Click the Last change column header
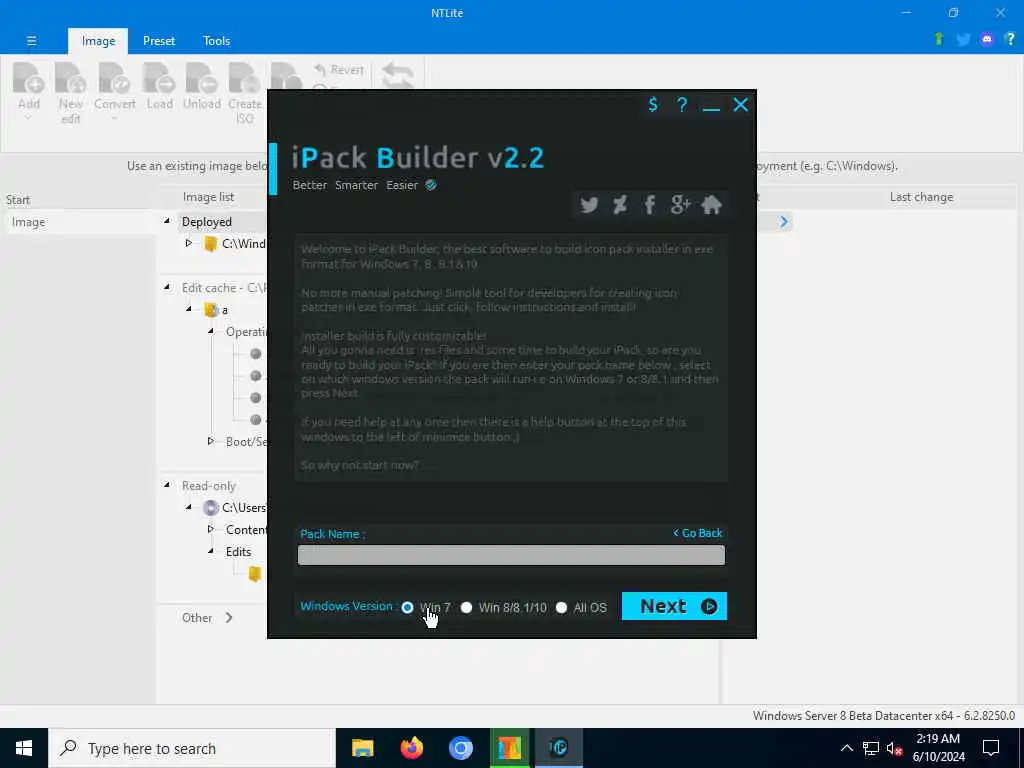The width and height of the screenshot is (1024, 768). point(921,197)
